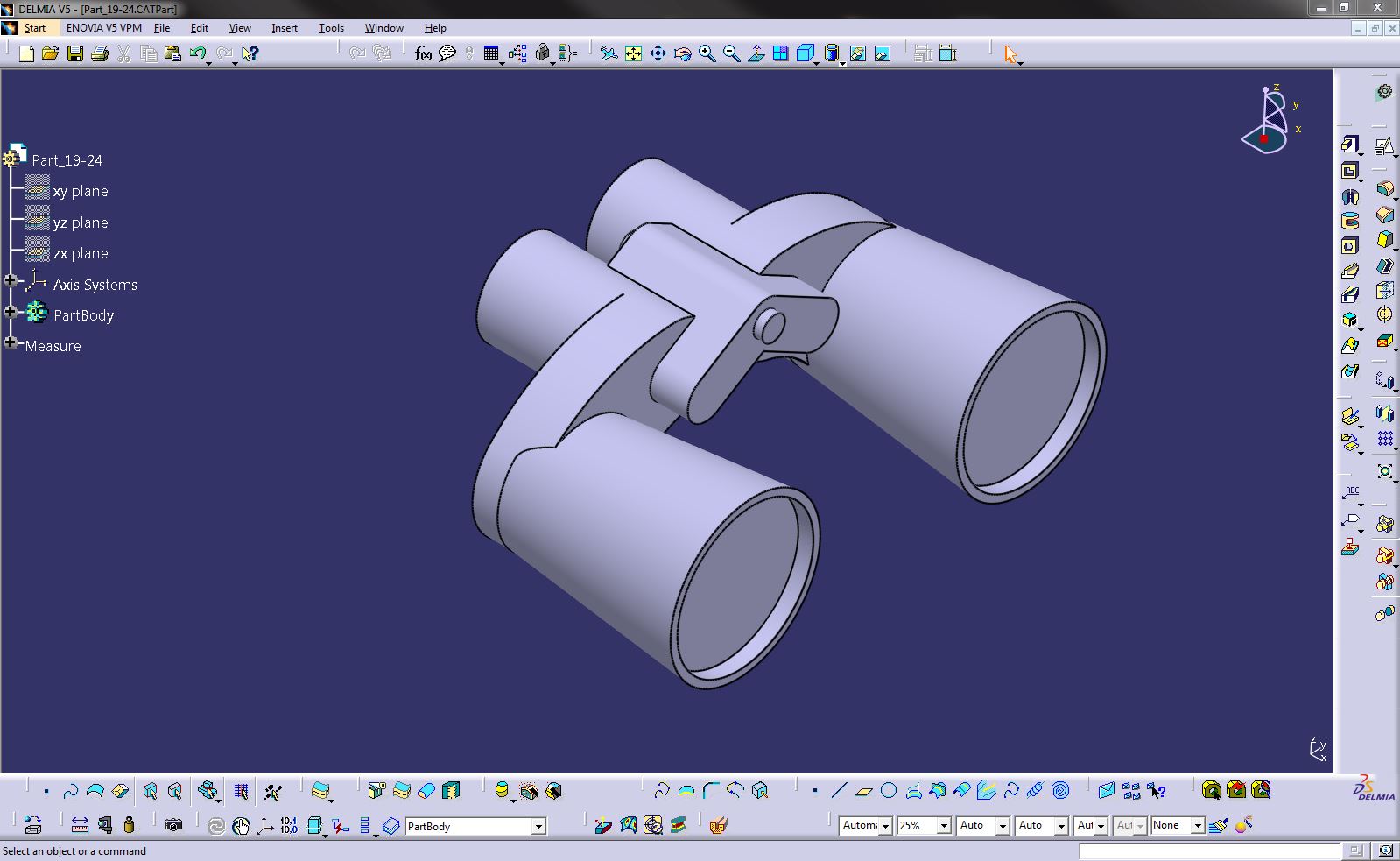The image size is (1400, 861).
Task: Capture the screen with camera icon
Action: coord(173,825)
